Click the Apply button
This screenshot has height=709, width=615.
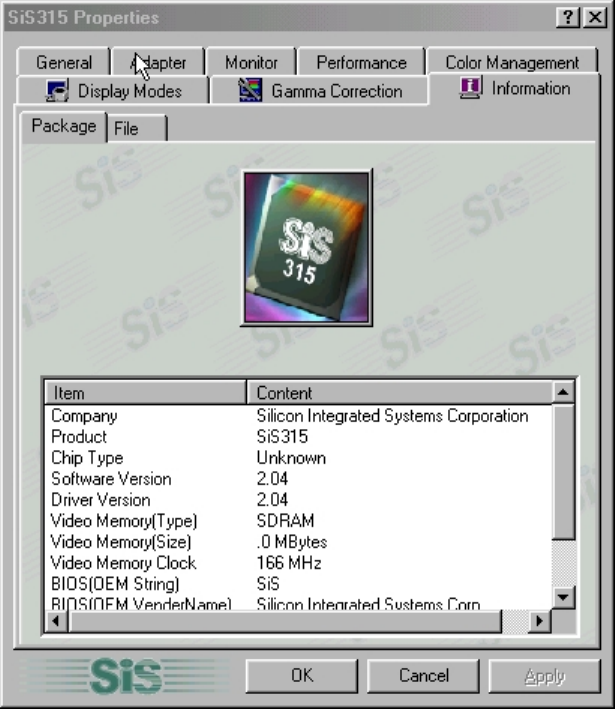click(x=544, y=676)
